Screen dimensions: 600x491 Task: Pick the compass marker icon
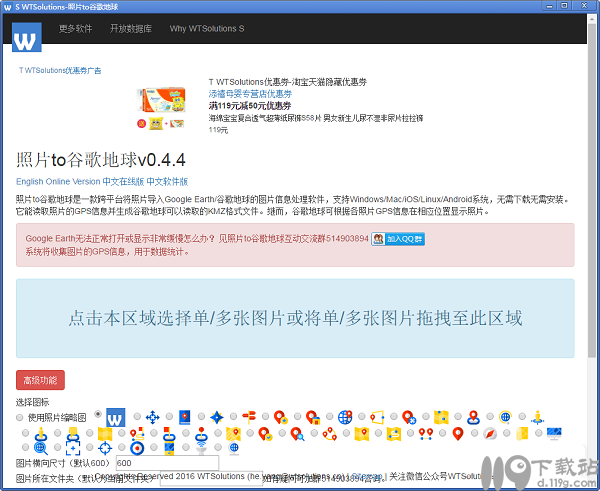coord(490,434)
